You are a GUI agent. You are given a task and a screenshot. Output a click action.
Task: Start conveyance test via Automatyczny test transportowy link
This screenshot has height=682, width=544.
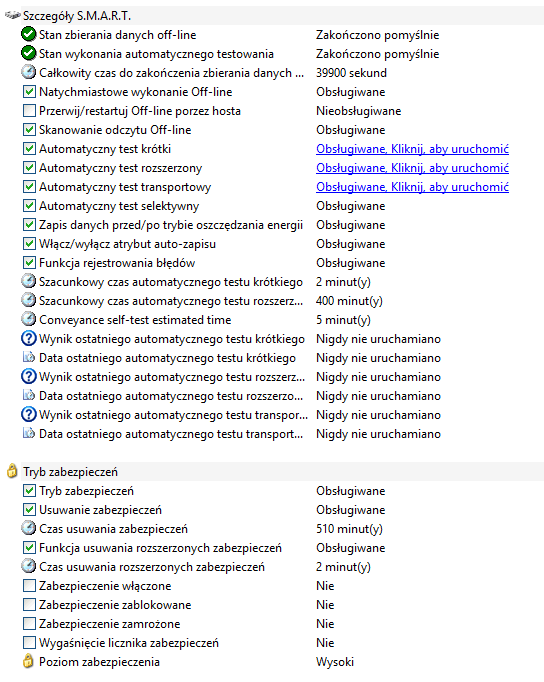point(412,187)
